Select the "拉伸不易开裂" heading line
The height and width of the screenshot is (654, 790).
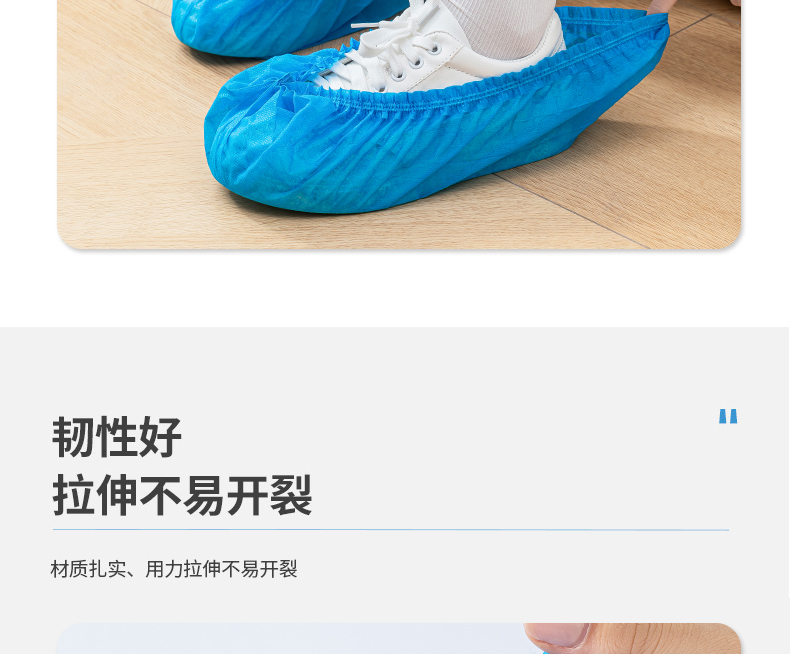(x=182, y=495)
